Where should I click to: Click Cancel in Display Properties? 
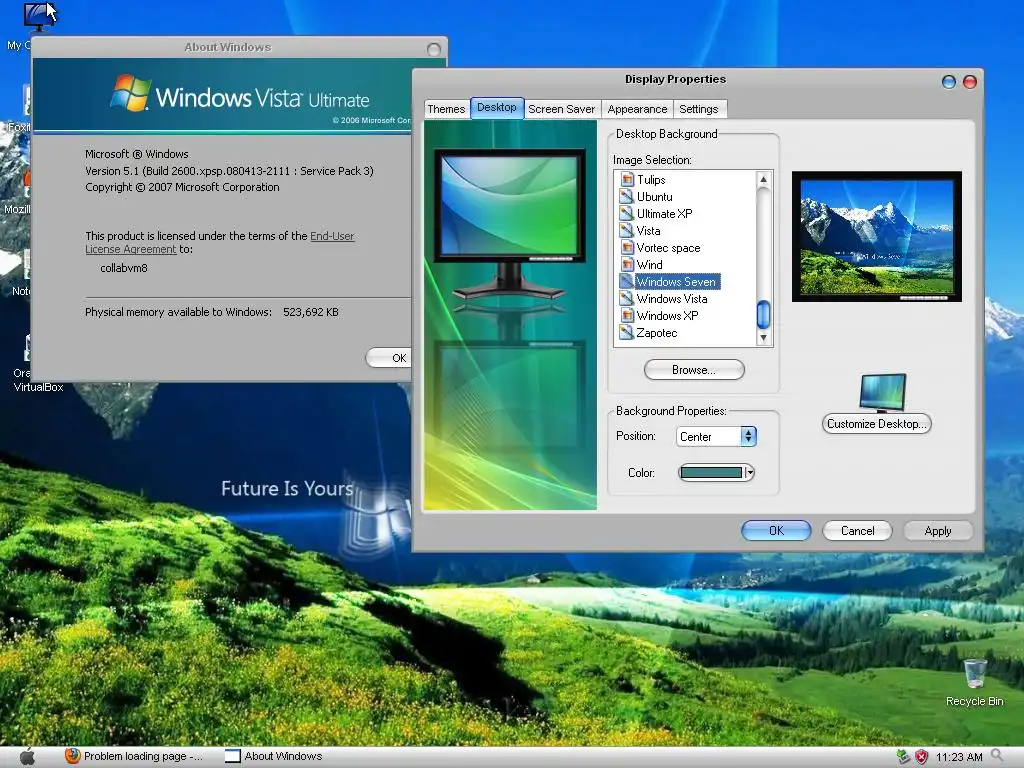point(857,531)
